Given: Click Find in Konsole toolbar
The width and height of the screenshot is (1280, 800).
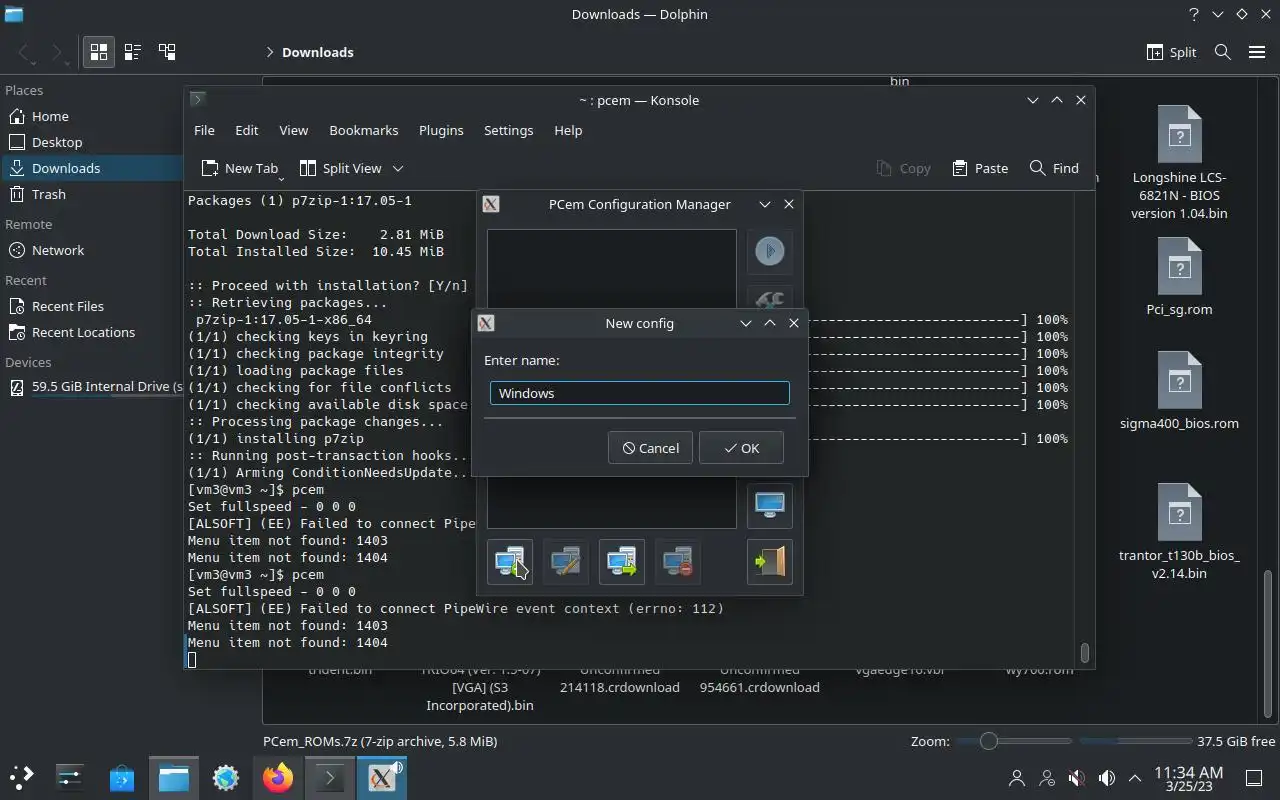Looking at the screenshot, I should point(1054,168).
